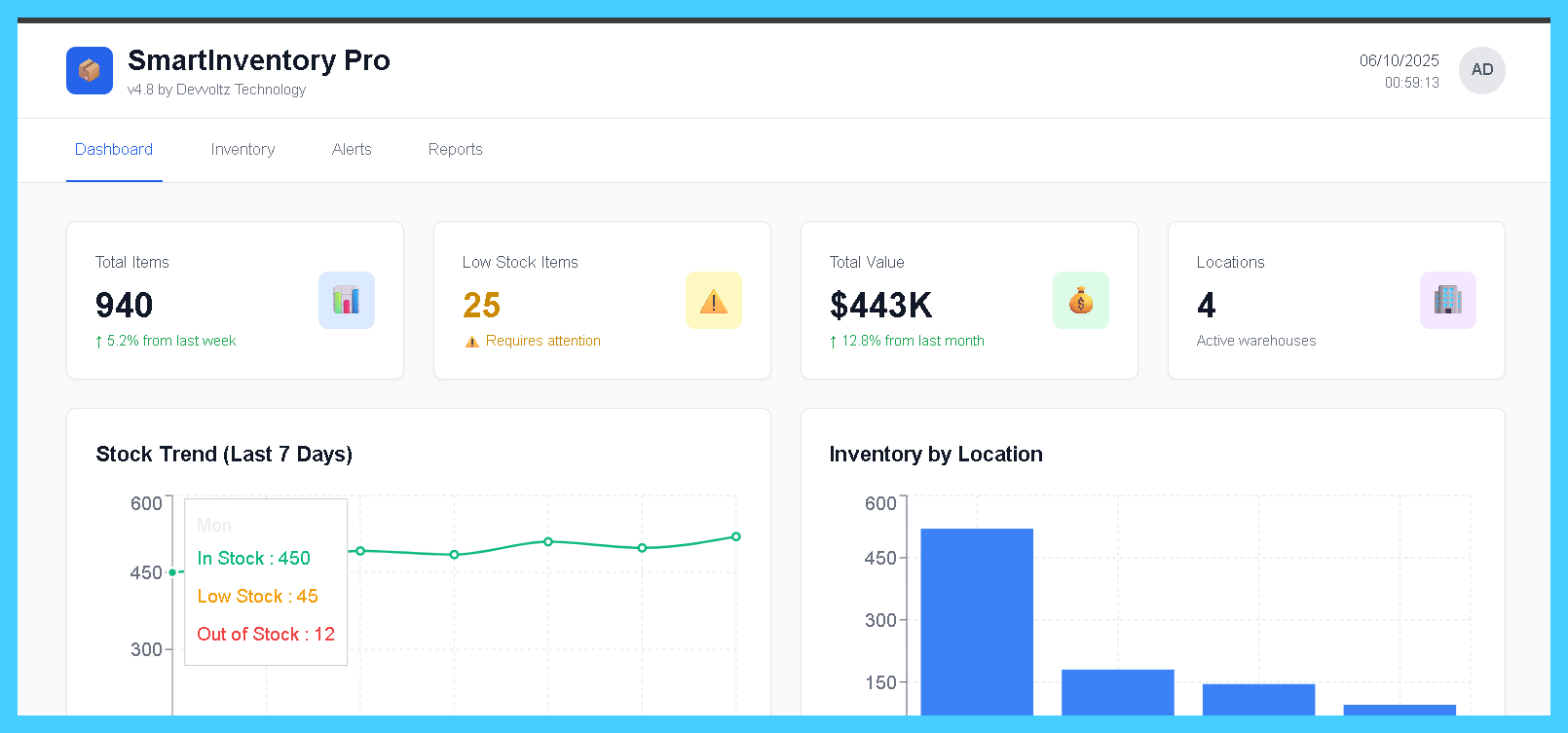Switch to the Inventory tab
Screen dimensions: 1568x733
coord(243,150)
